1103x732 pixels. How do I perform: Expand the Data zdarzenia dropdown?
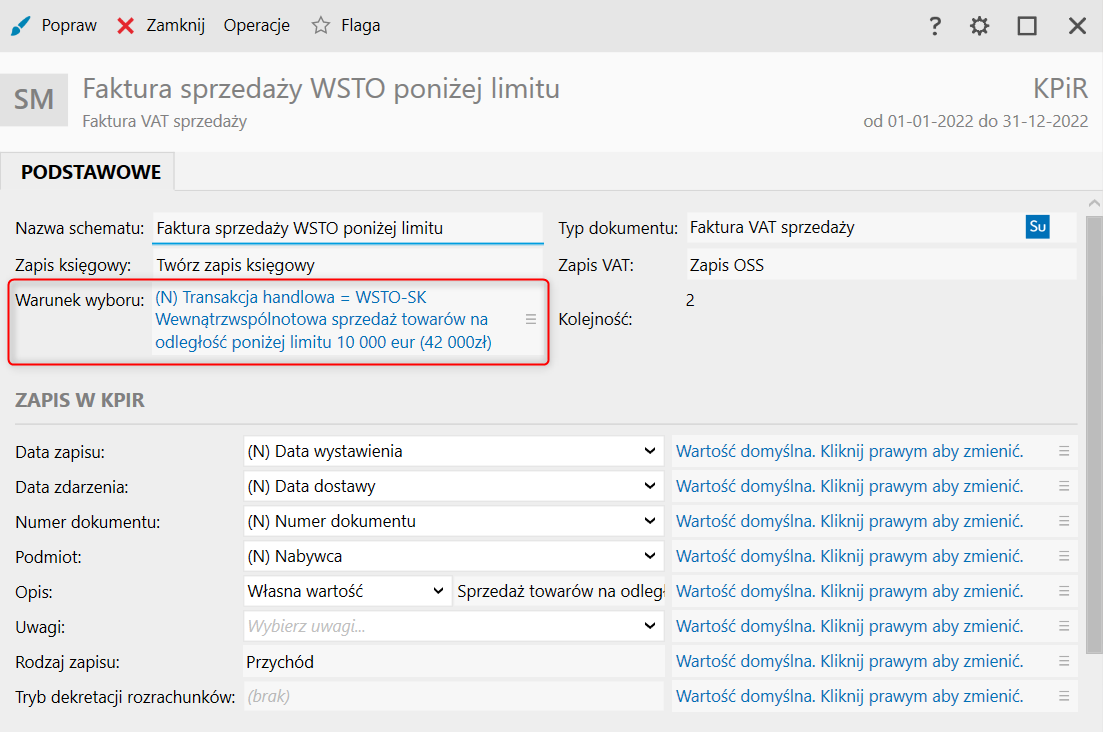(650, 486)
